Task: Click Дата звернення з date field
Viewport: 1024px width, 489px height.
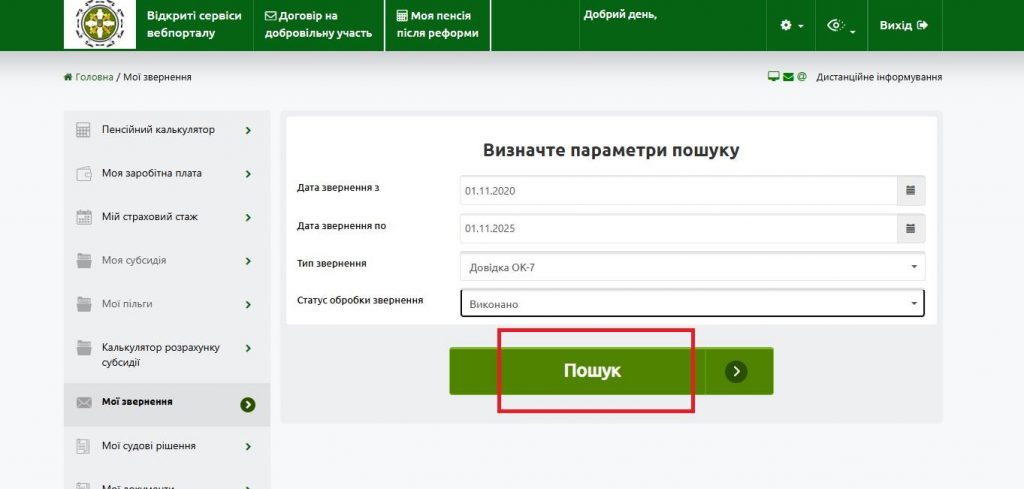Action: click(x=679, y=191)
